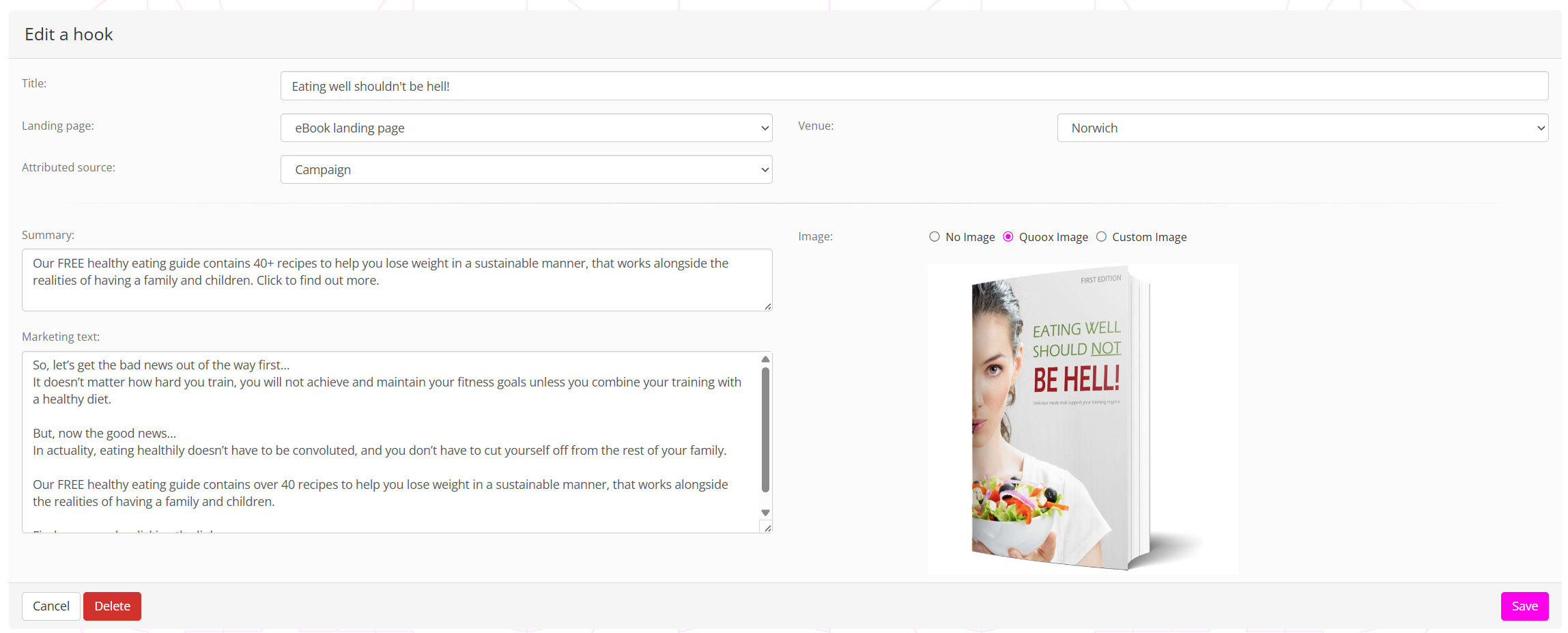Viewport: 1568px width, 633px height.
Task: Open the Attributed source dropdown
Action: (526, 169)
